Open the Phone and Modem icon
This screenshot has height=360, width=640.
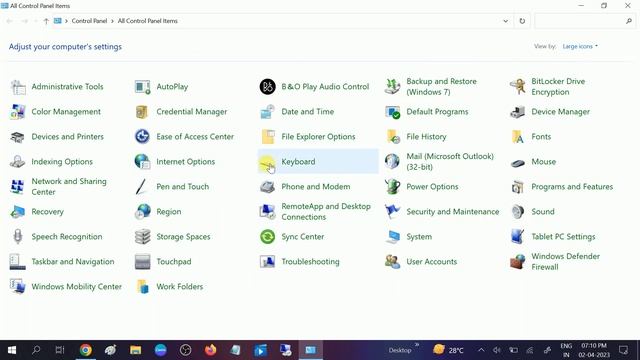tap(267, 187)
